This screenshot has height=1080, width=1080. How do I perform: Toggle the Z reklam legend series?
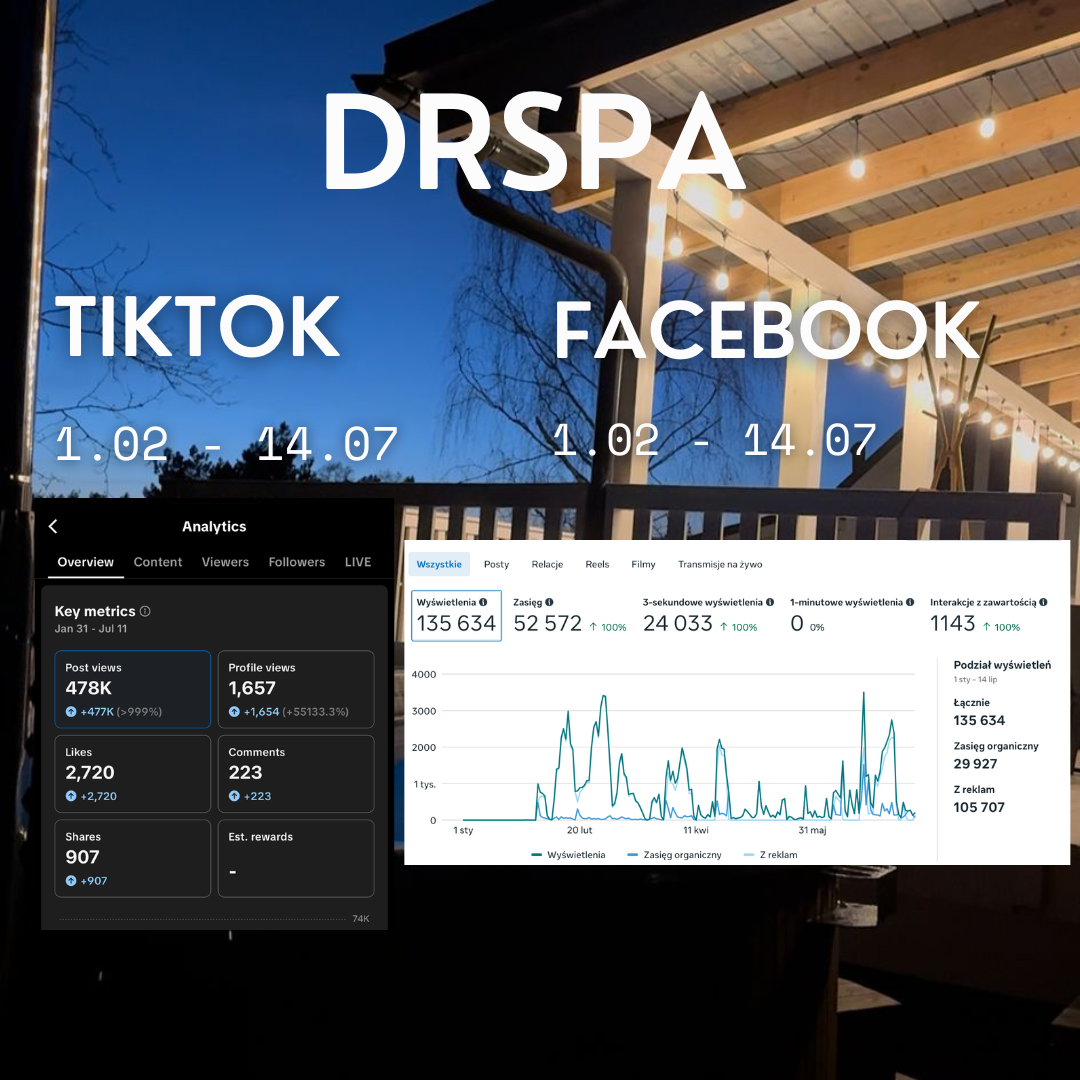771,855
